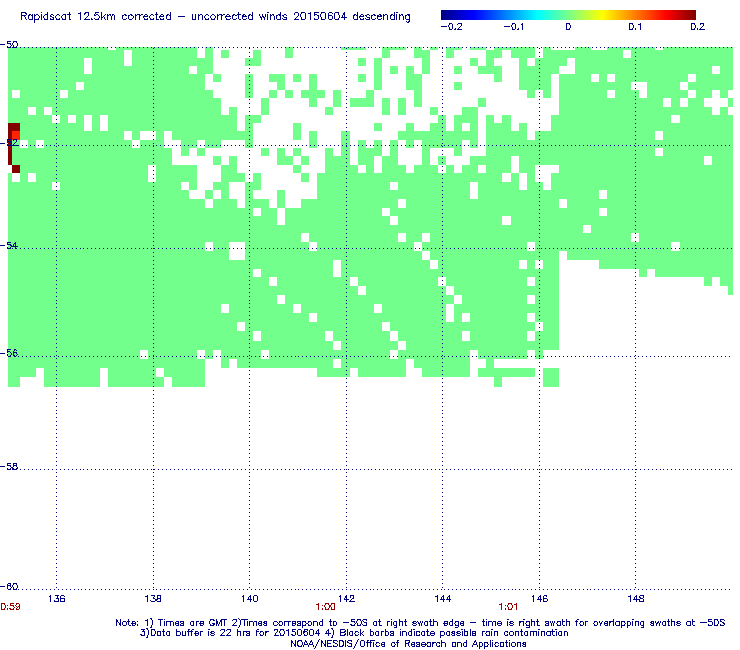
Task: Click the note line starting "Note: 1) Times are GMT"
Action: [420, 623]
